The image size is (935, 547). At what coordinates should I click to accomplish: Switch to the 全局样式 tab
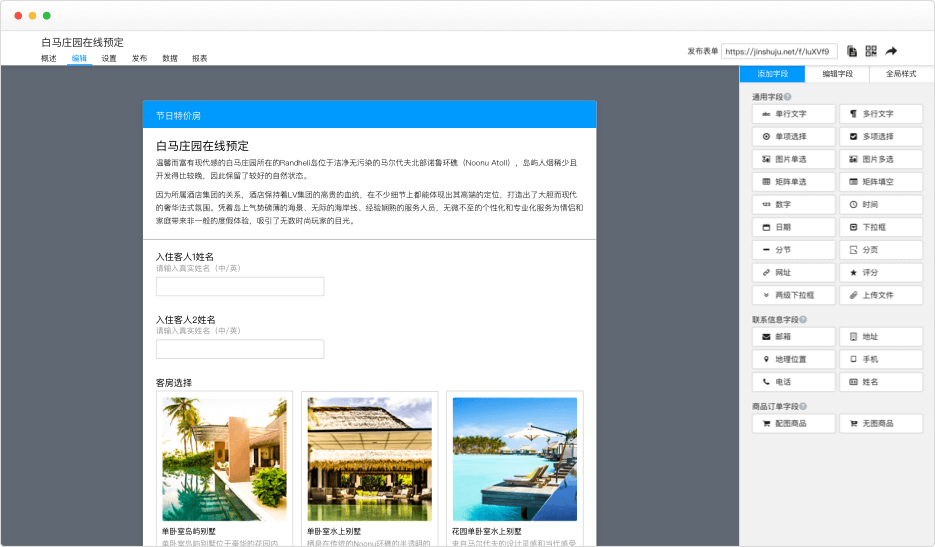click(x=902, y=74)
